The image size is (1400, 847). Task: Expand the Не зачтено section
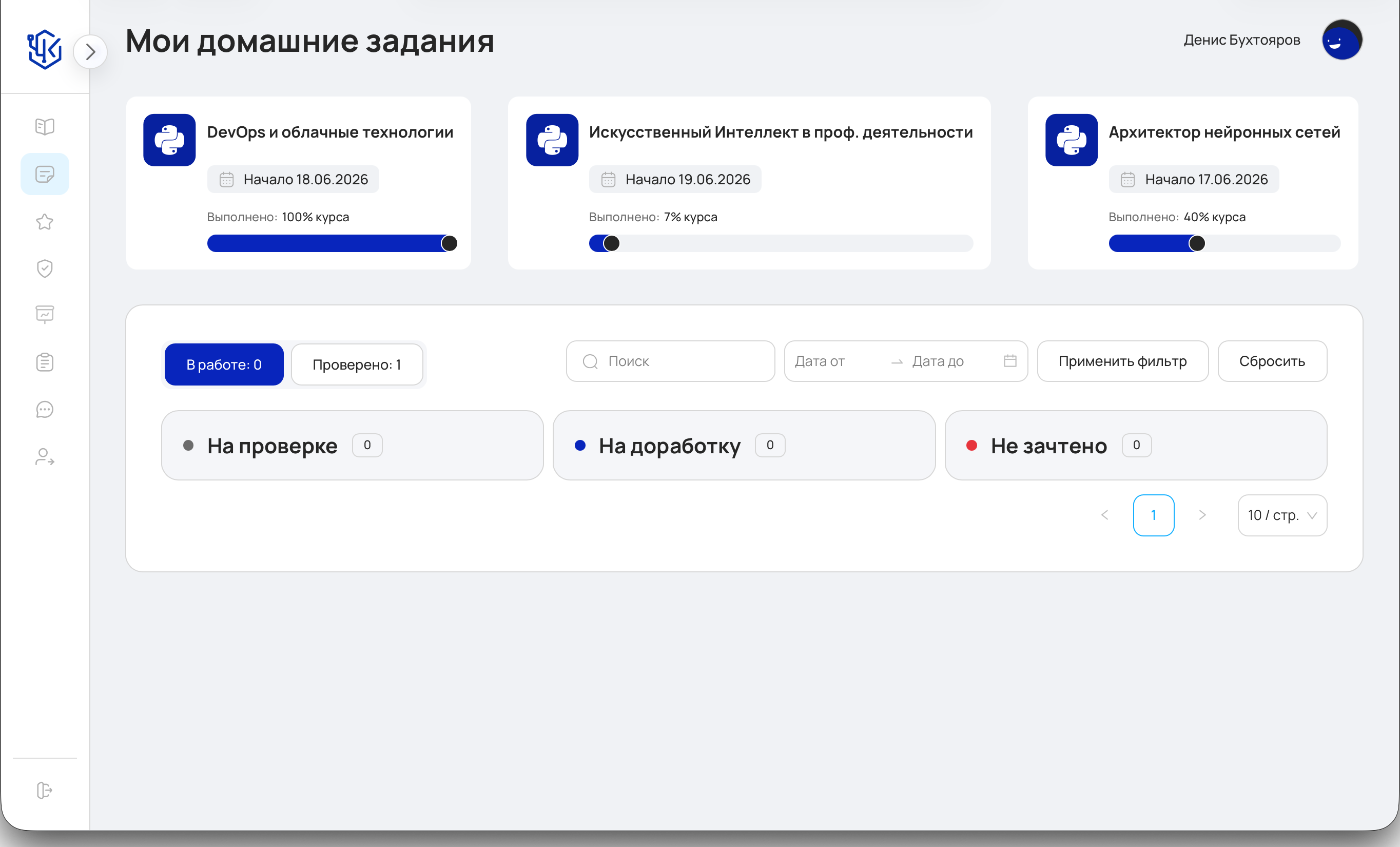tap(1135, 445)
